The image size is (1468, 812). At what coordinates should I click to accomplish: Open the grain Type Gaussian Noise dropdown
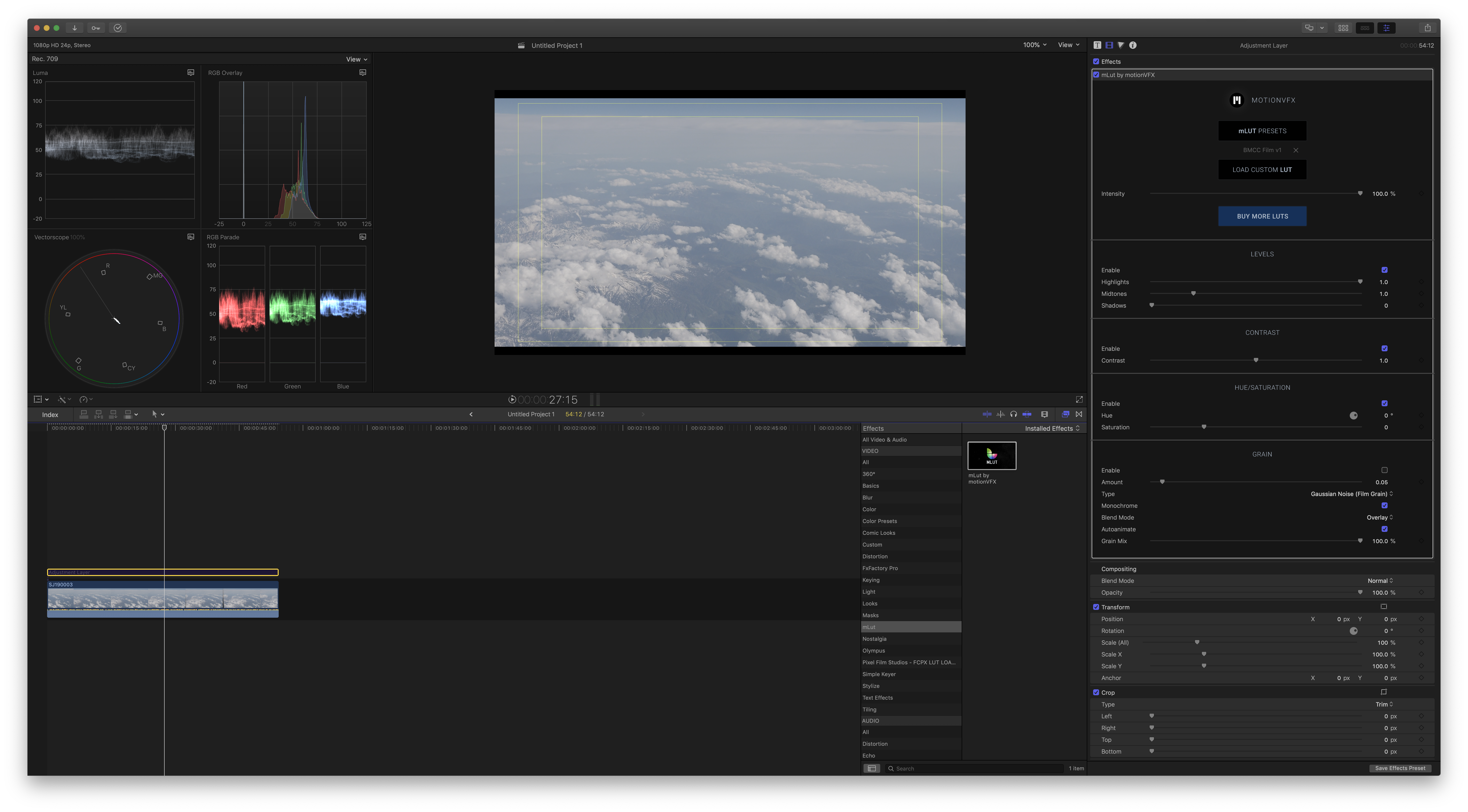[x=1351, y=494]
